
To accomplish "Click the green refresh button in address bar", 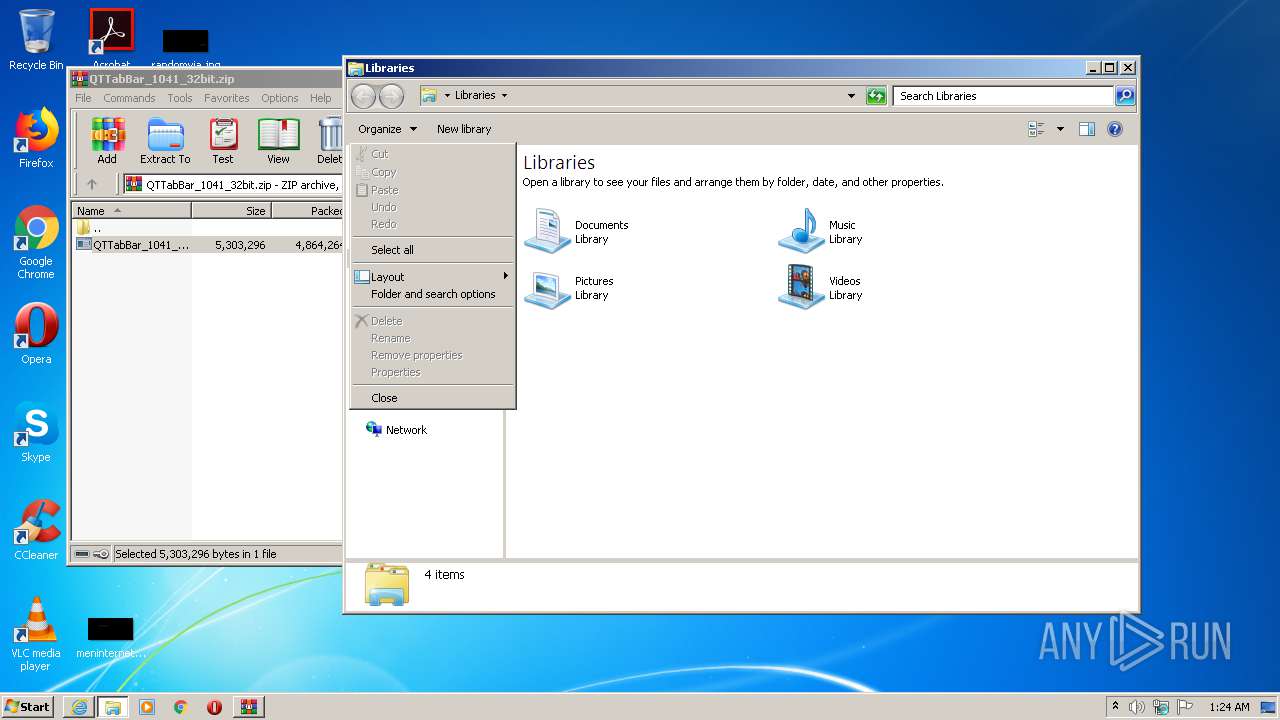I will click(x=876, y=96).
